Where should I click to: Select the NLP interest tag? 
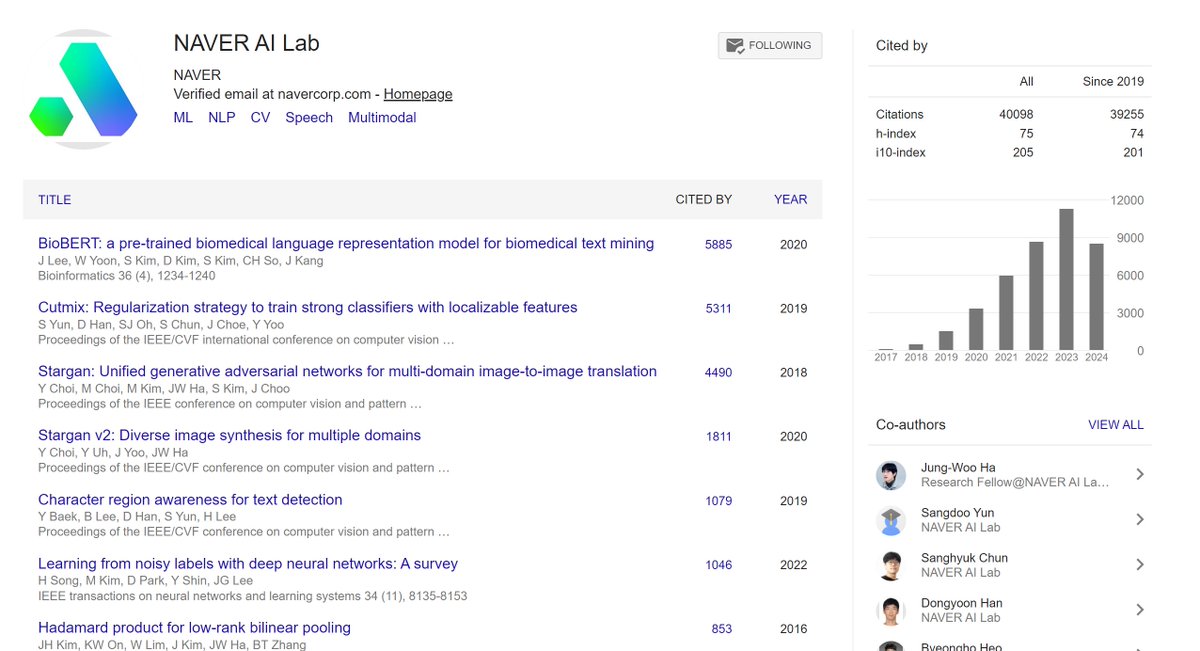[222, 117]
